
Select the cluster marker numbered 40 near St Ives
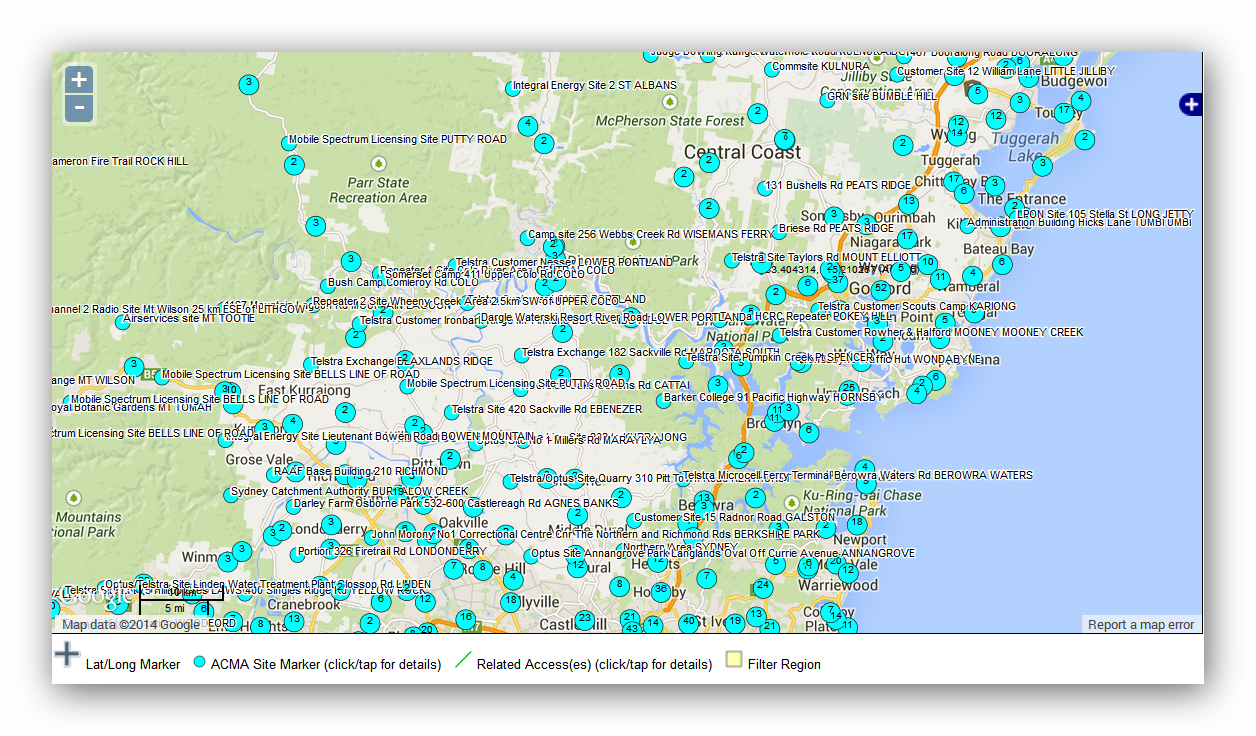tap(688, 622)
